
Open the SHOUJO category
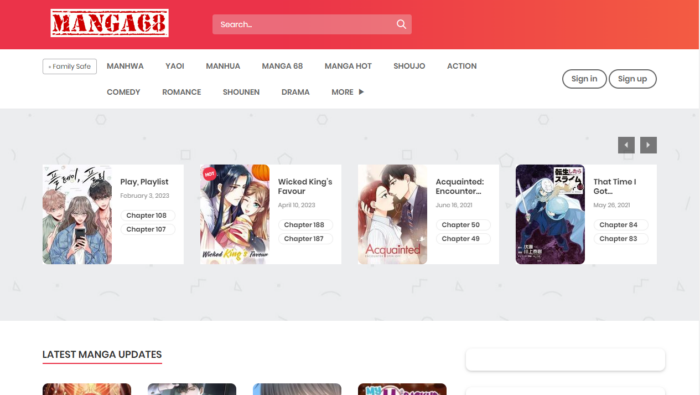click(409, 66)
